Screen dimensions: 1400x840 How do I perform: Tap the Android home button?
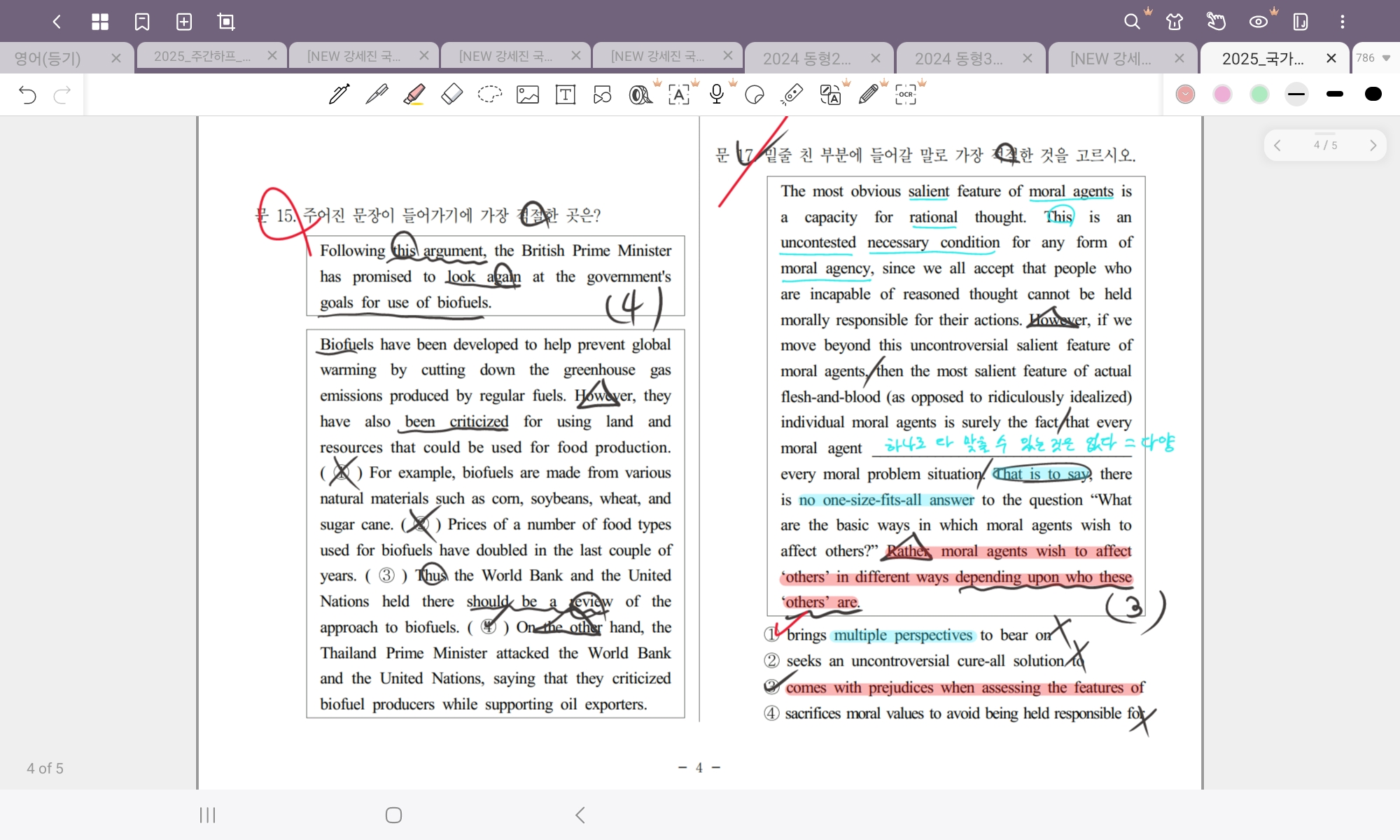[x=393, y=815]
